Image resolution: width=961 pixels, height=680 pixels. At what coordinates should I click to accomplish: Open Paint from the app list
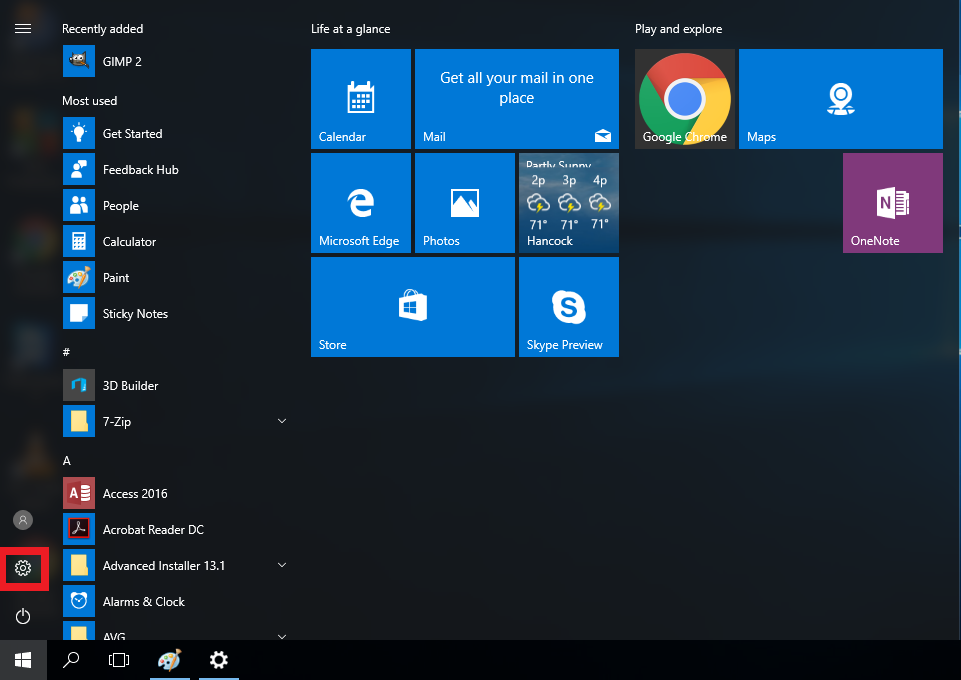[x=175, y=278]
